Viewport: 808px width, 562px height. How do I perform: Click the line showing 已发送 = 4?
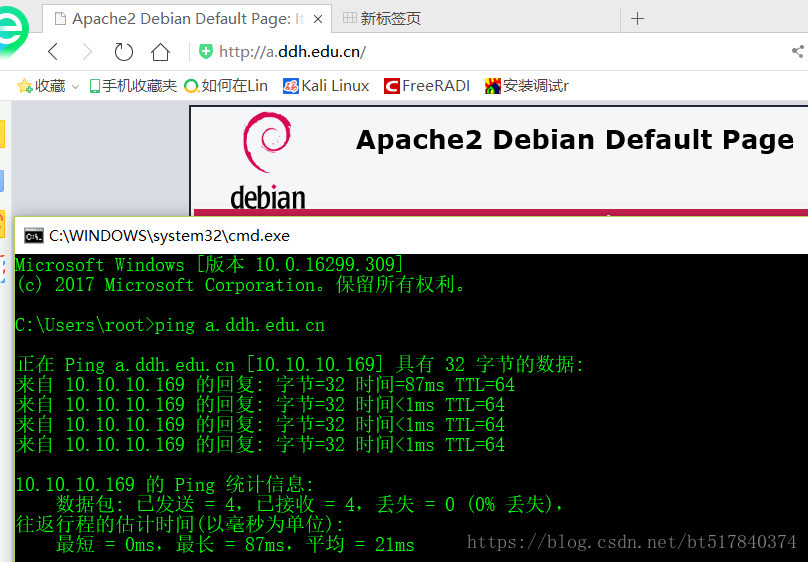click(309, 504)
